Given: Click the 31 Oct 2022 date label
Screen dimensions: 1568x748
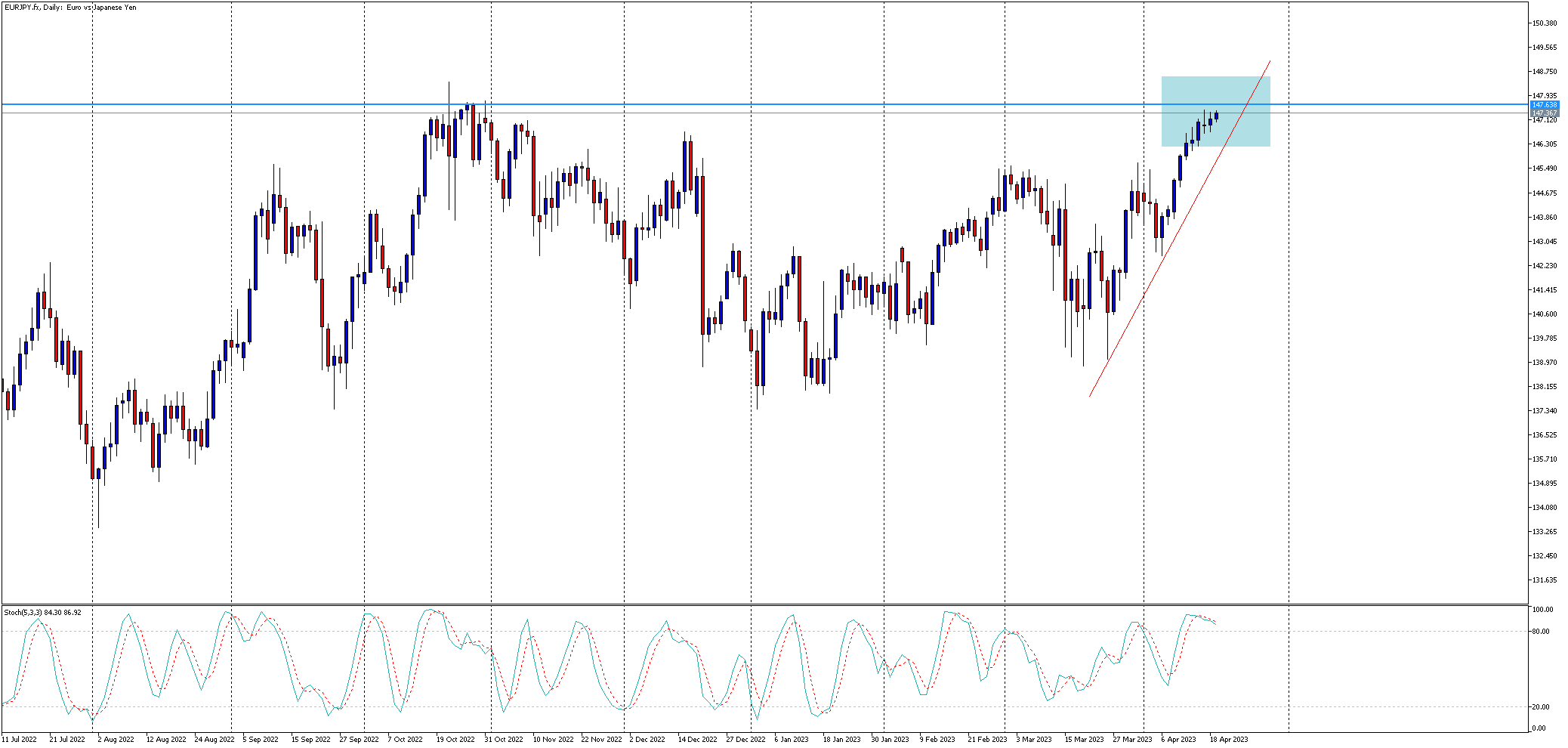Looking at the screenshot, I should [x=504, y=740].
